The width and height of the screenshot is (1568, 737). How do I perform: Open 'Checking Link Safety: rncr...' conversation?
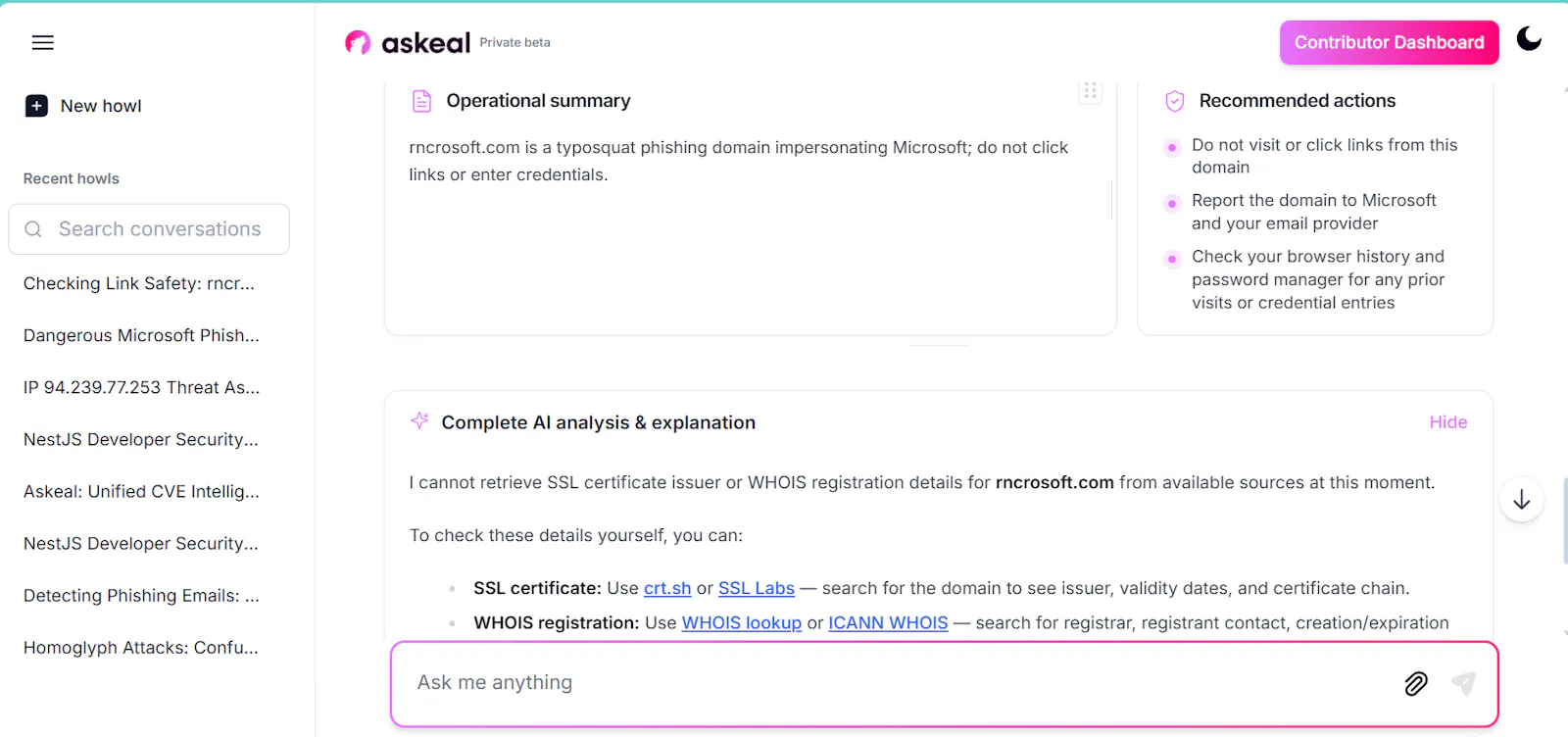139,283
